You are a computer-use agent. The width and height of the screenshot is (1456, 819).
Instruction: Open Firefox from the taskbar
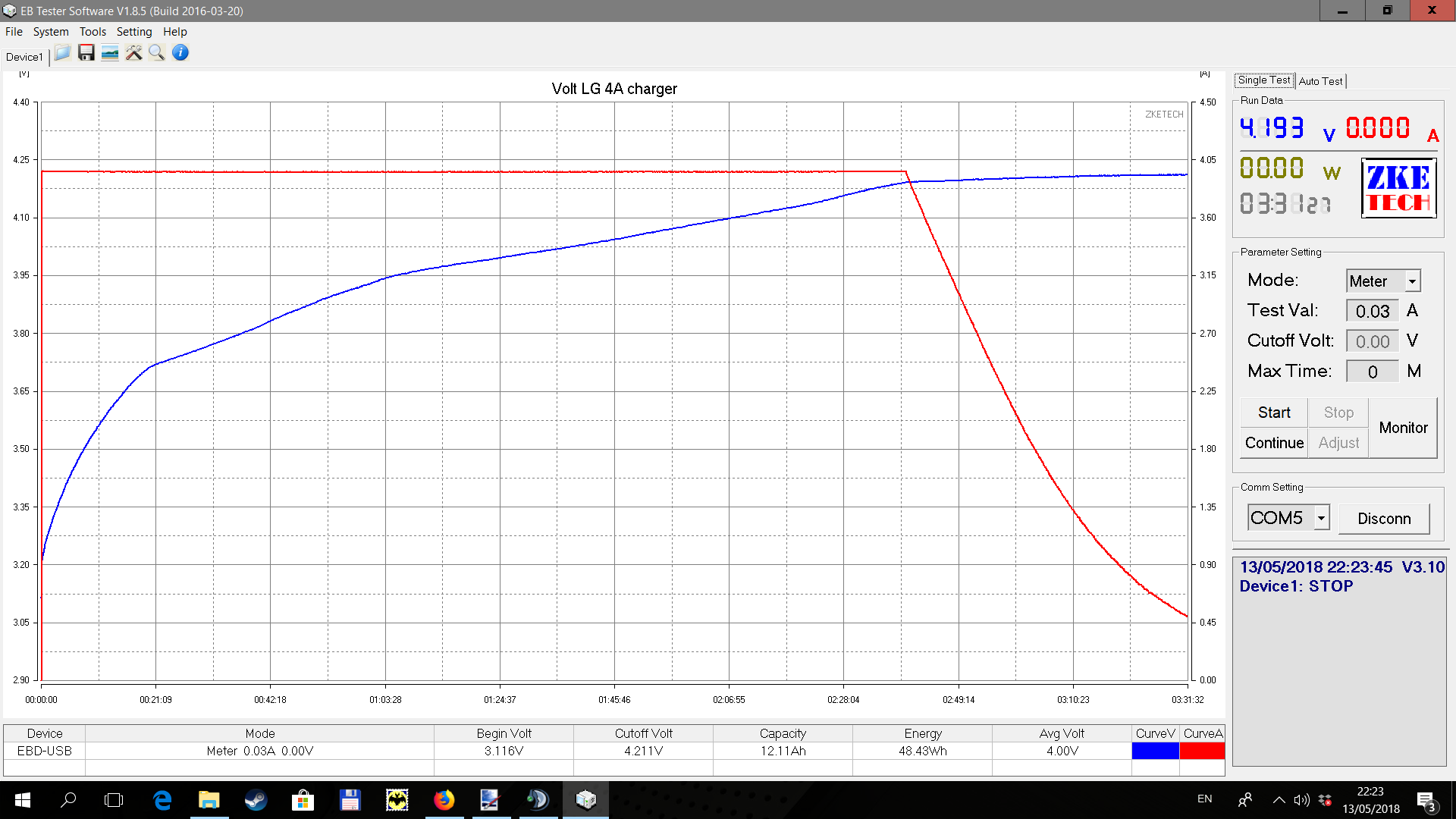pos(444,799)
